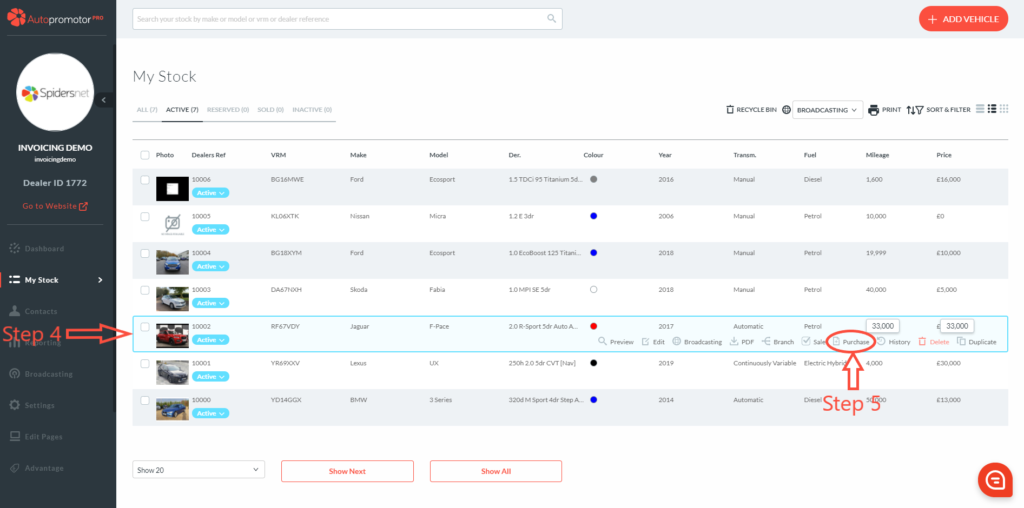The image size is (1024, 508).
Task: Delete the Jaguar F-Pace vehicle
Action: tap(933, 342)
